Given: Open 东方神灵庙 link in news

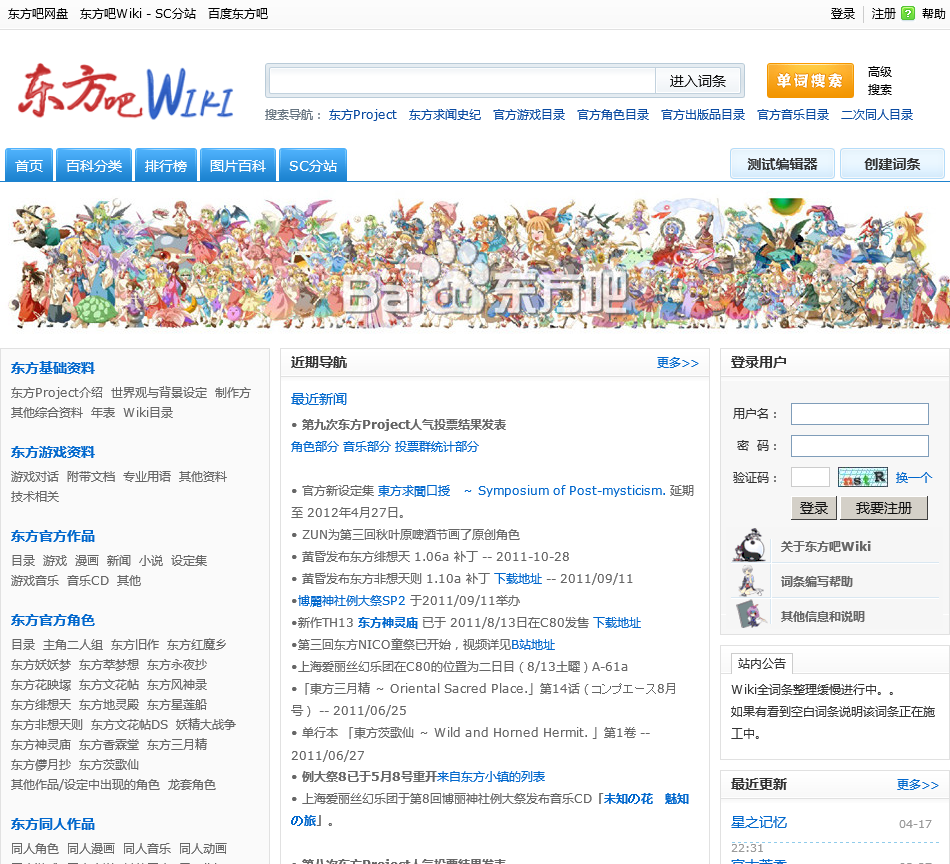Looking at the screenshot, I should pyautogui.click(x=388, y=622).
